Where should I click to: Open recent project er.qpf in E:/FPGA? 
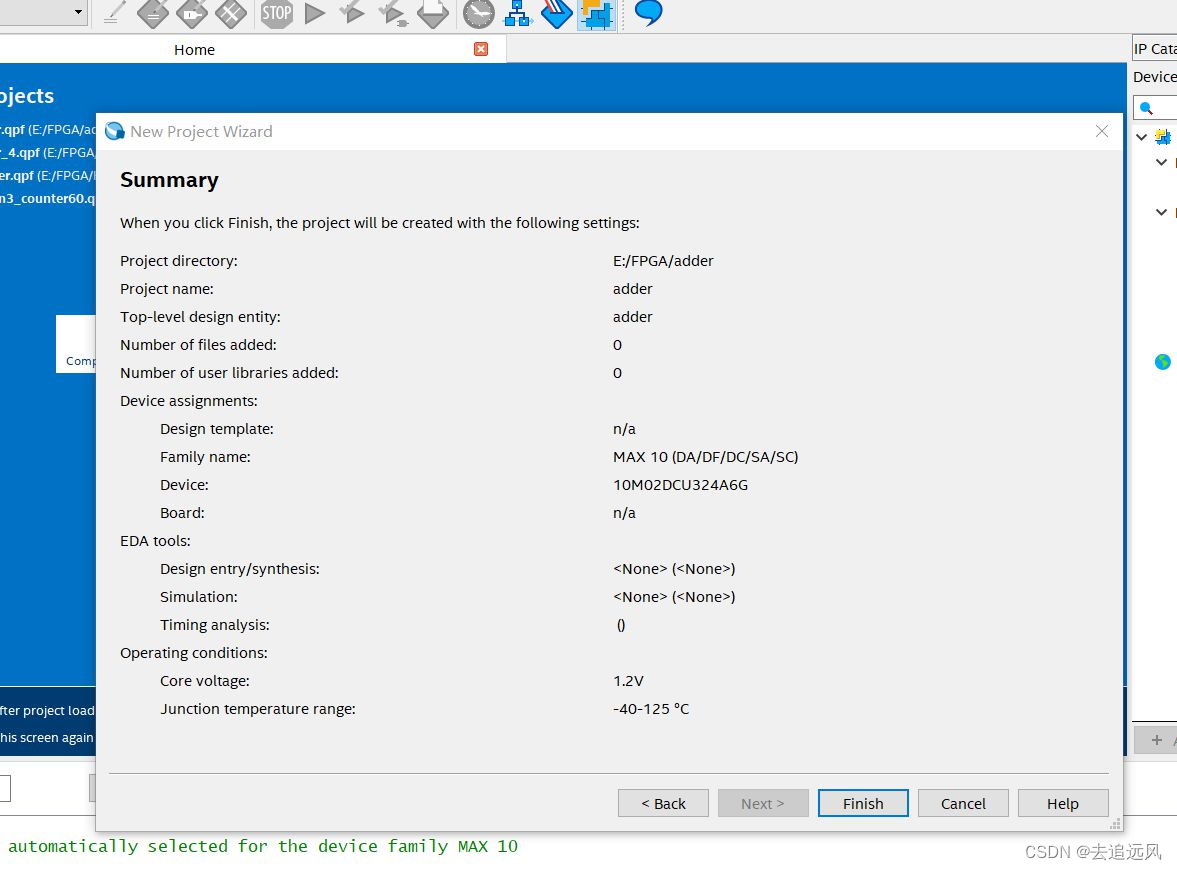(x=48, y=176)
